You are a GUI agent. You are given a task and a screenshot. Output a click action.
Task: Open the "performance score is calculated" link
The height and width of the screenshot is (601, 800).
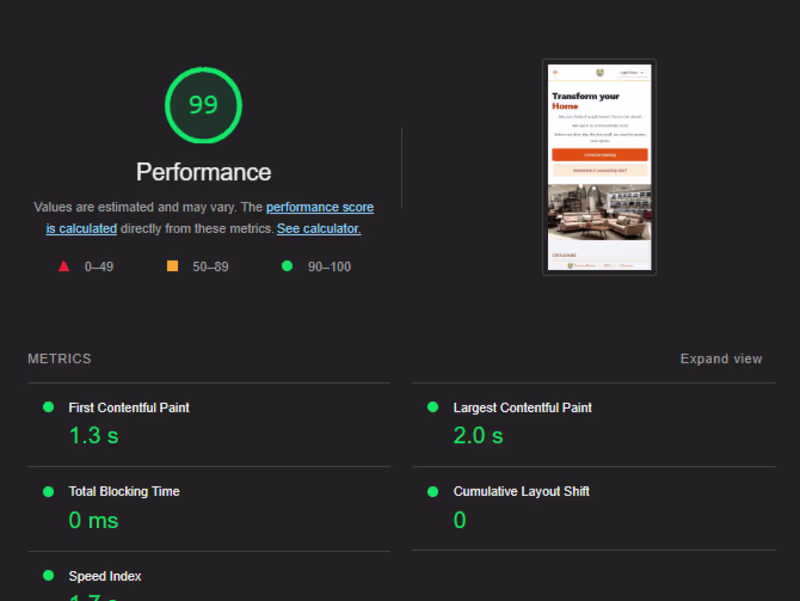pyautogui.click(x=319, y=208)
